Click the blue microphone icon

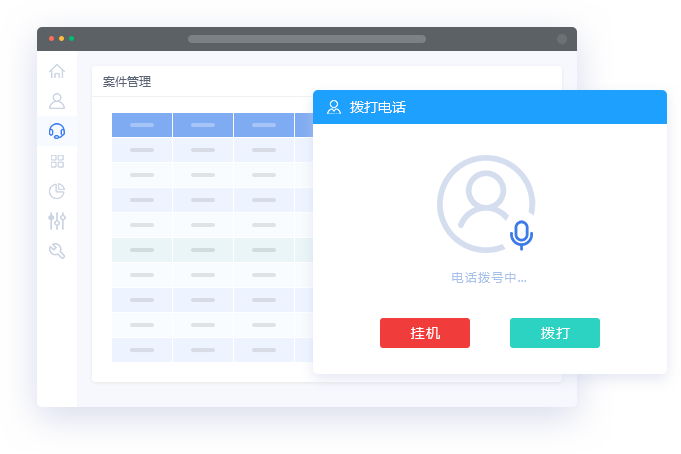(521, 235)
